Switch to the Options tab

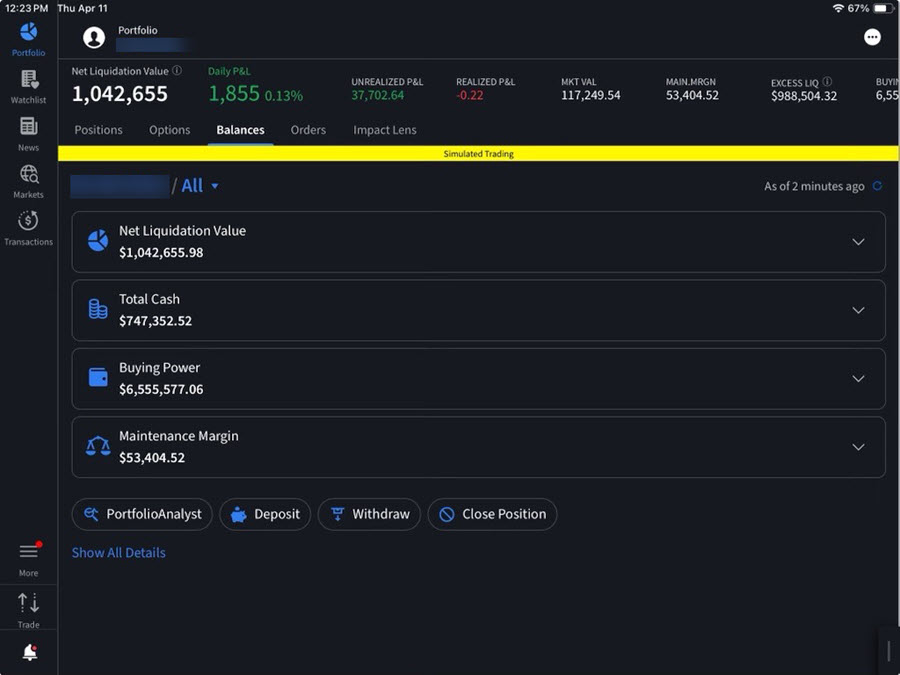pyautogui.click(x=169, y=130)
